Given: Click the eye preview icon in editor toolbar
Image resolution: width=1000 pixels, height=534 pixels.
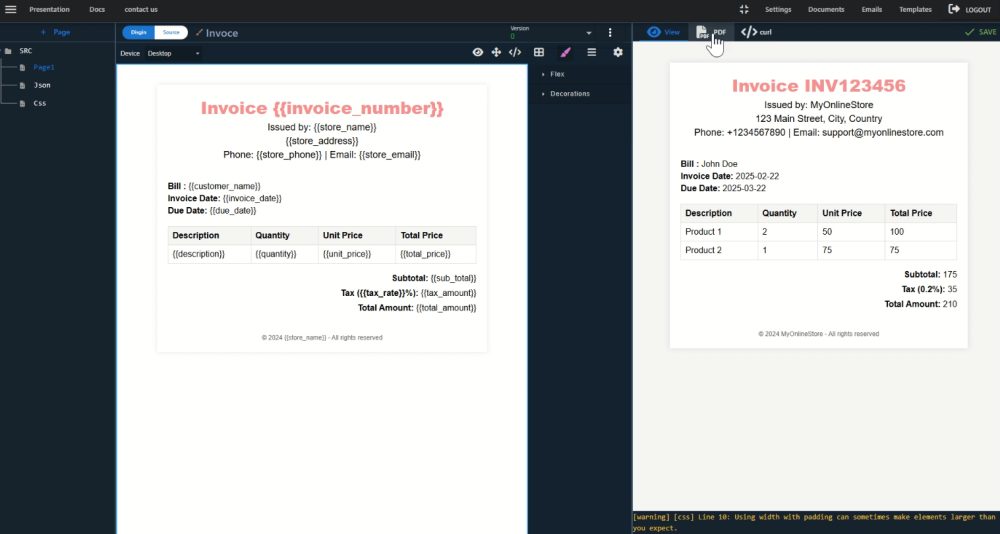Looking at the screenshot, I should 478,52.
